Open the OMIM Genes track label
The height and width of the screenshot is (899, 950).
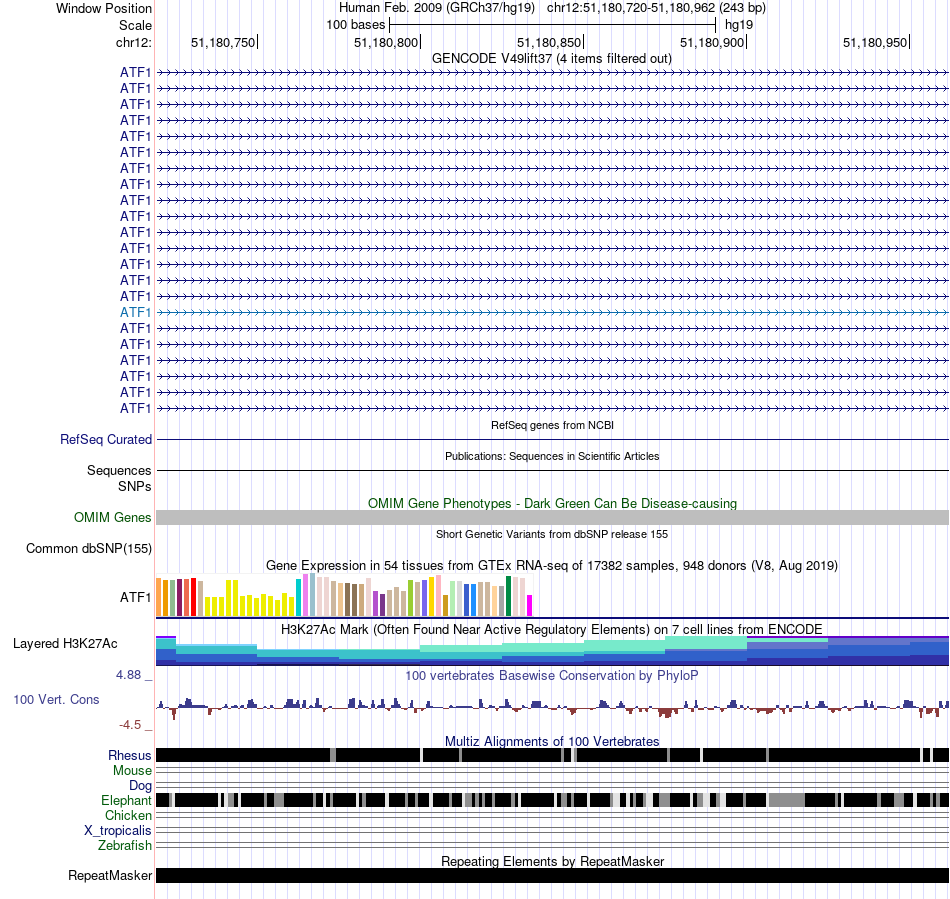113,517
